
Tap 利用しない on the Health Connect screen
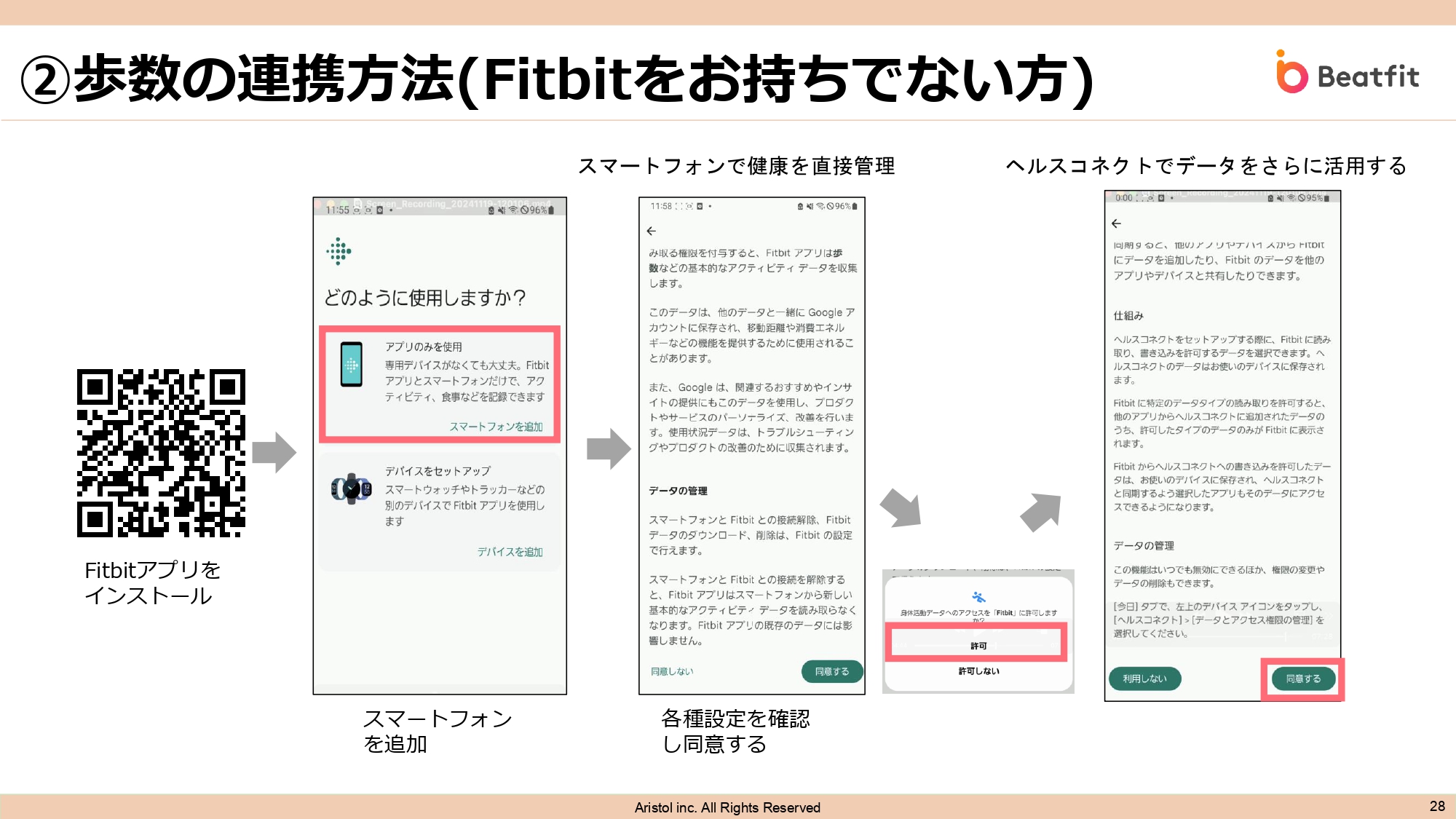click(x=1144, y=678)
